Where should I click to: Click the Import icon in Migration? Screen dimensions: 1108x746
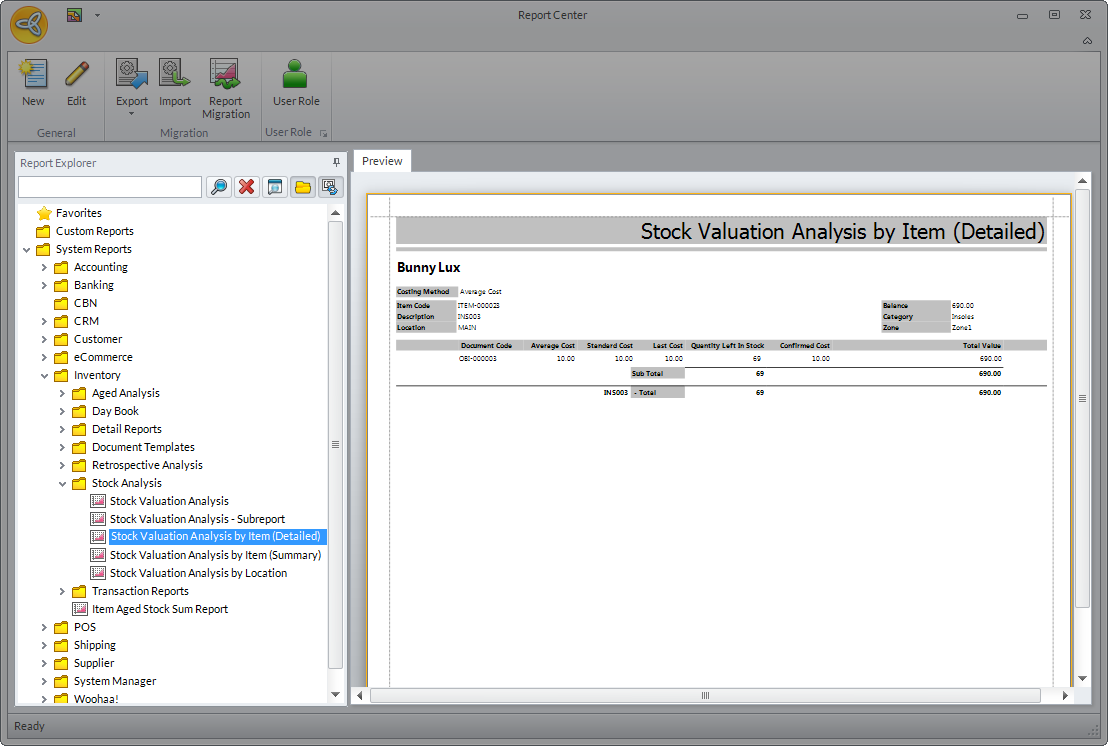[x=175, y=75]
